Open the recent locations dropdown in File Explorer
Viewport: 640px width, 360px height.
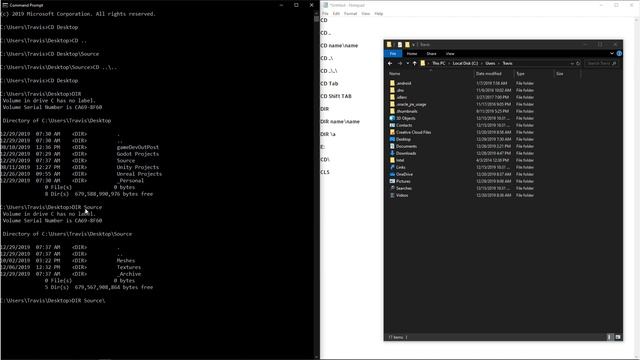point(407,64)
